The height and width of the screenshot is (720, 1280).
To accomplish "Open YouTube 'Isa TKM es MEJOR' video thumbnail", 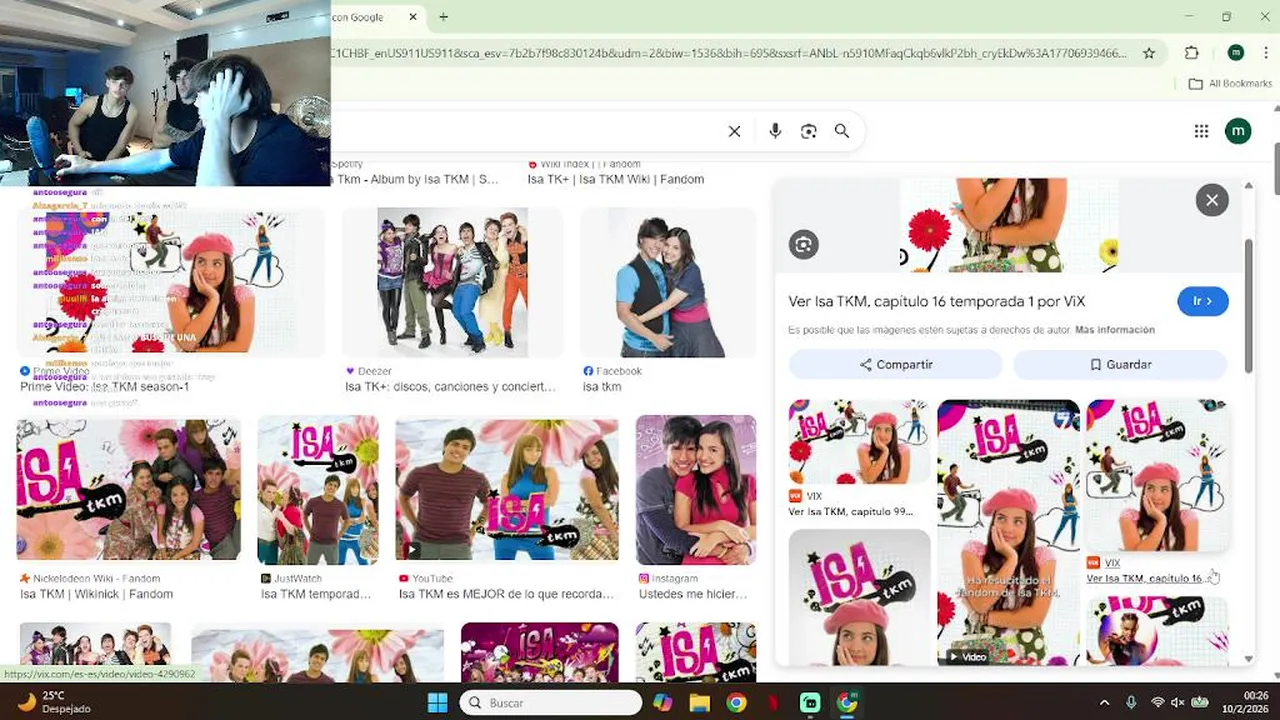I will click(507, 489).
